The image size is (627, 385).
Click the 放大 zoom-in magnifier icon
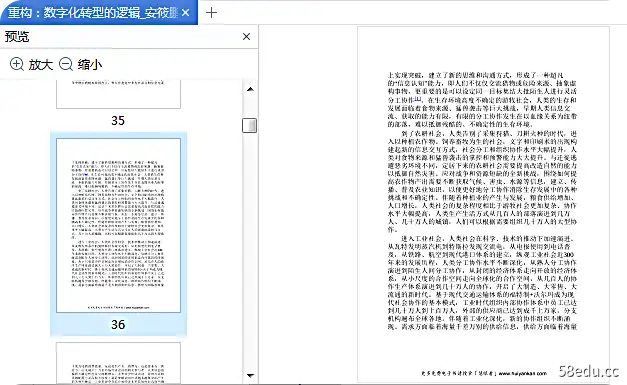click(17, 64)
